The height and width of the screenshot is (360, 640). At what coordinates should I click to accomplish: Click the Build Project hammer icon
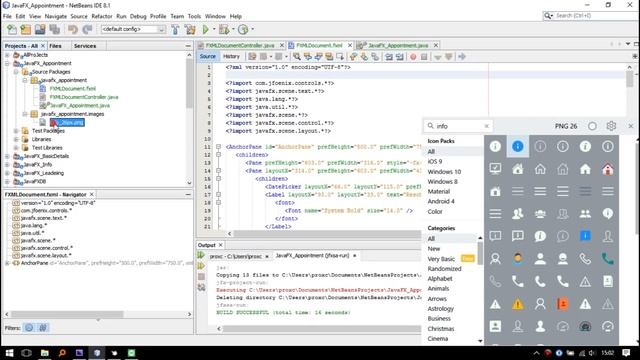coord(175,29)
